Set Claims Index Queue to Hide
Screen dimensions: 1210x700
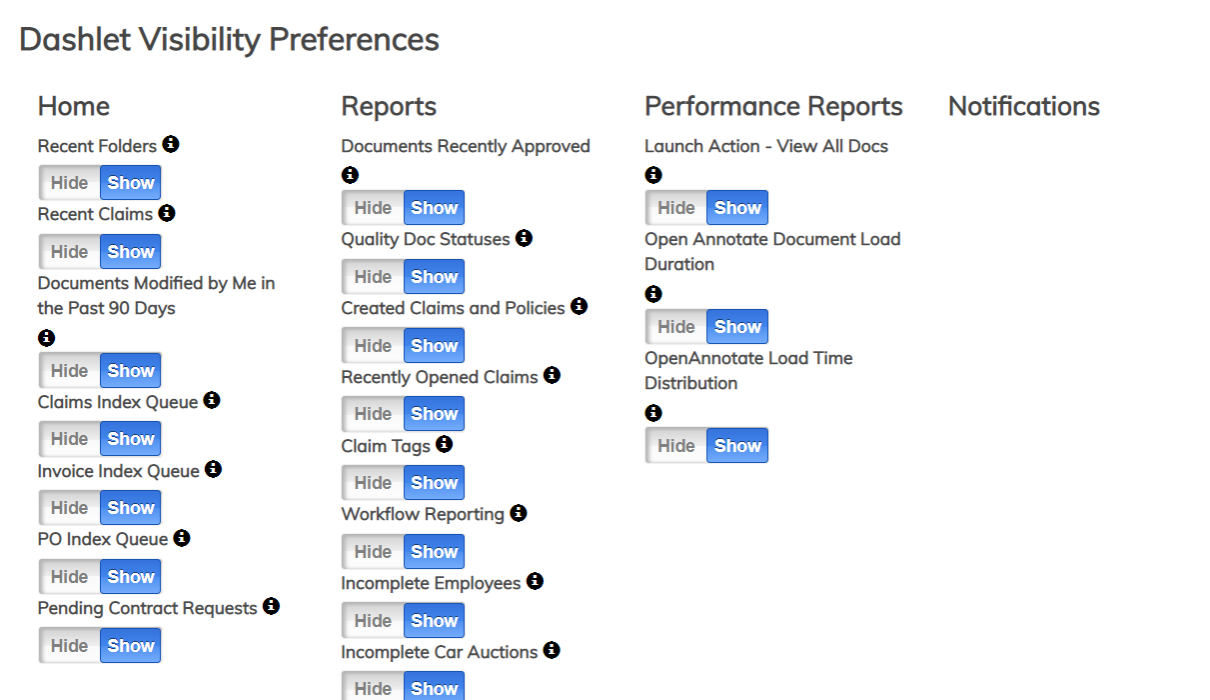pyautogui.click(x=70, y=439)
